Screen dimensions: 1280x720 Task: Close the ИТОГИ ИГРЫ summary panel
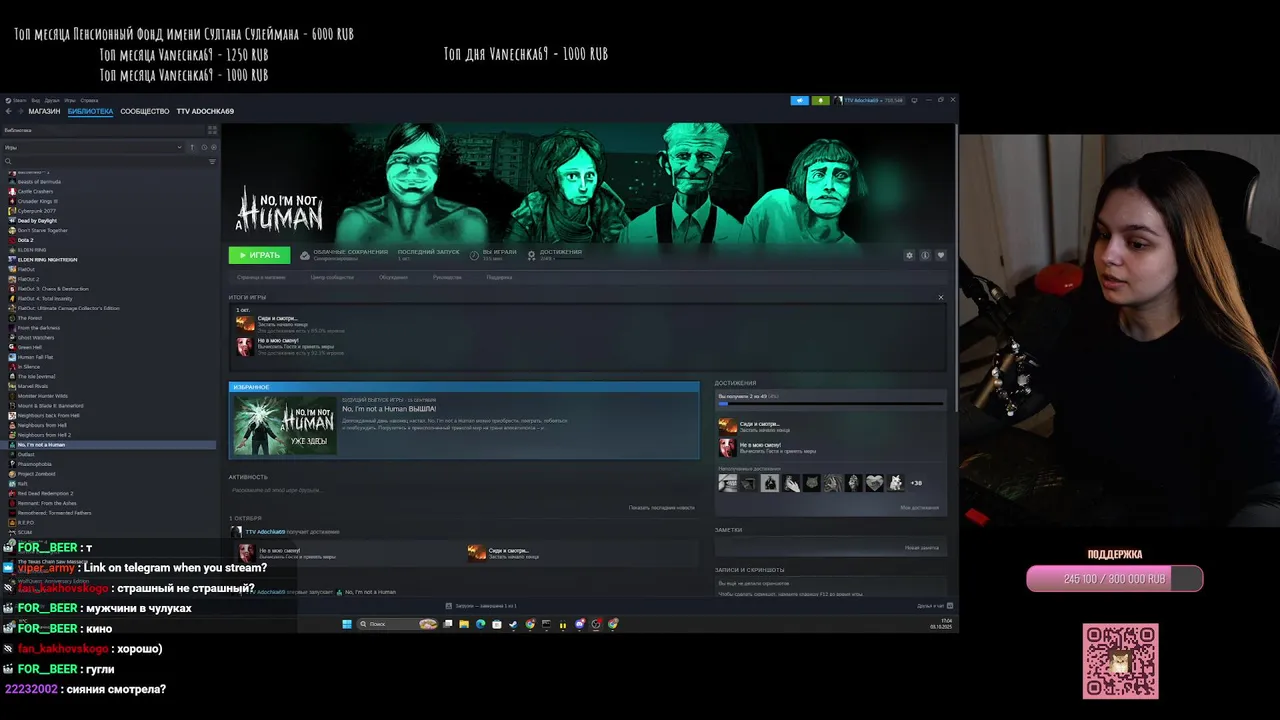click(x=940, y=297)
